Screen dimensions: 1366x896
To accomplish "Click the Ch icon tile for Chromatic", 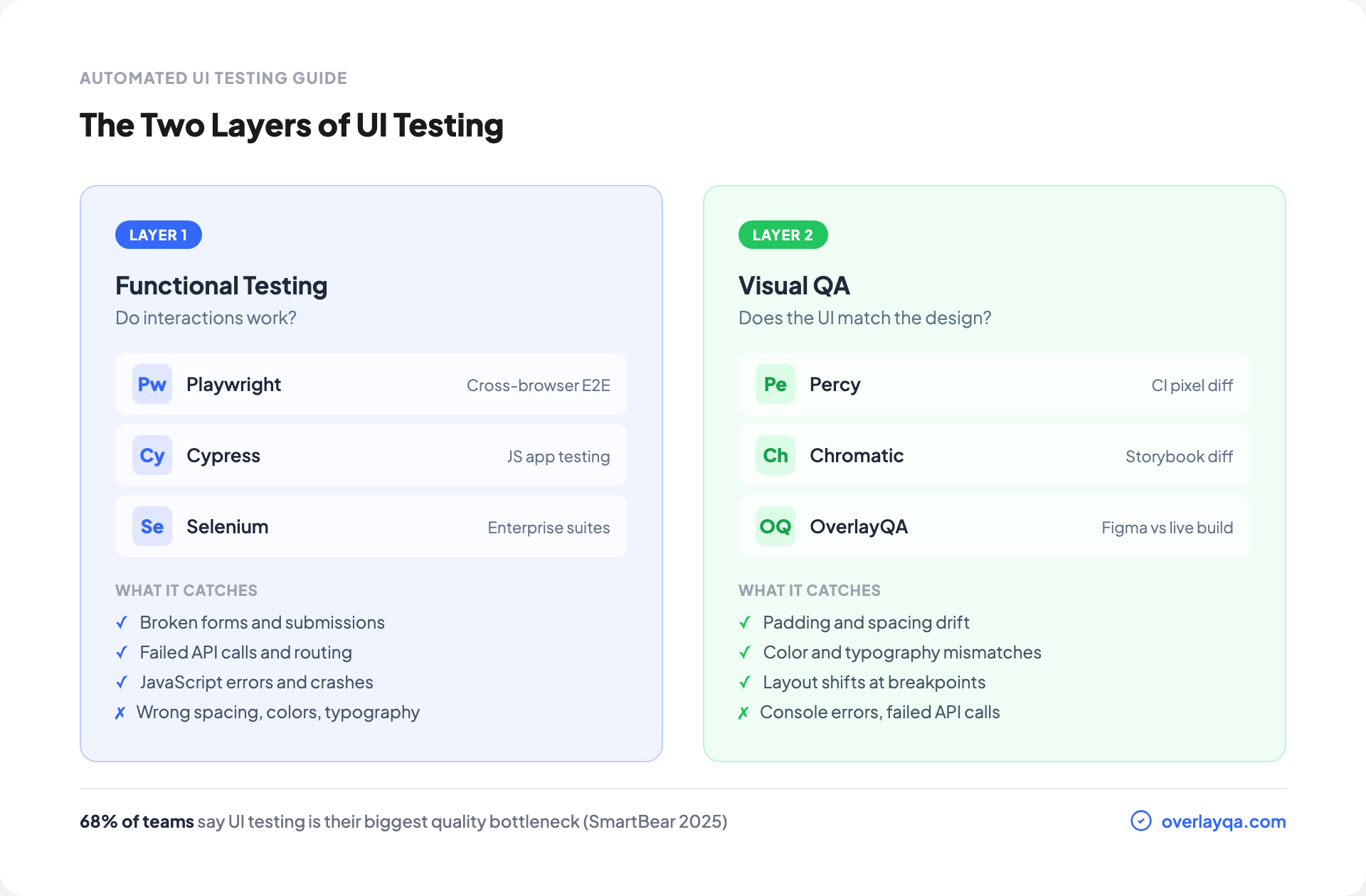I will pos(775,455).
